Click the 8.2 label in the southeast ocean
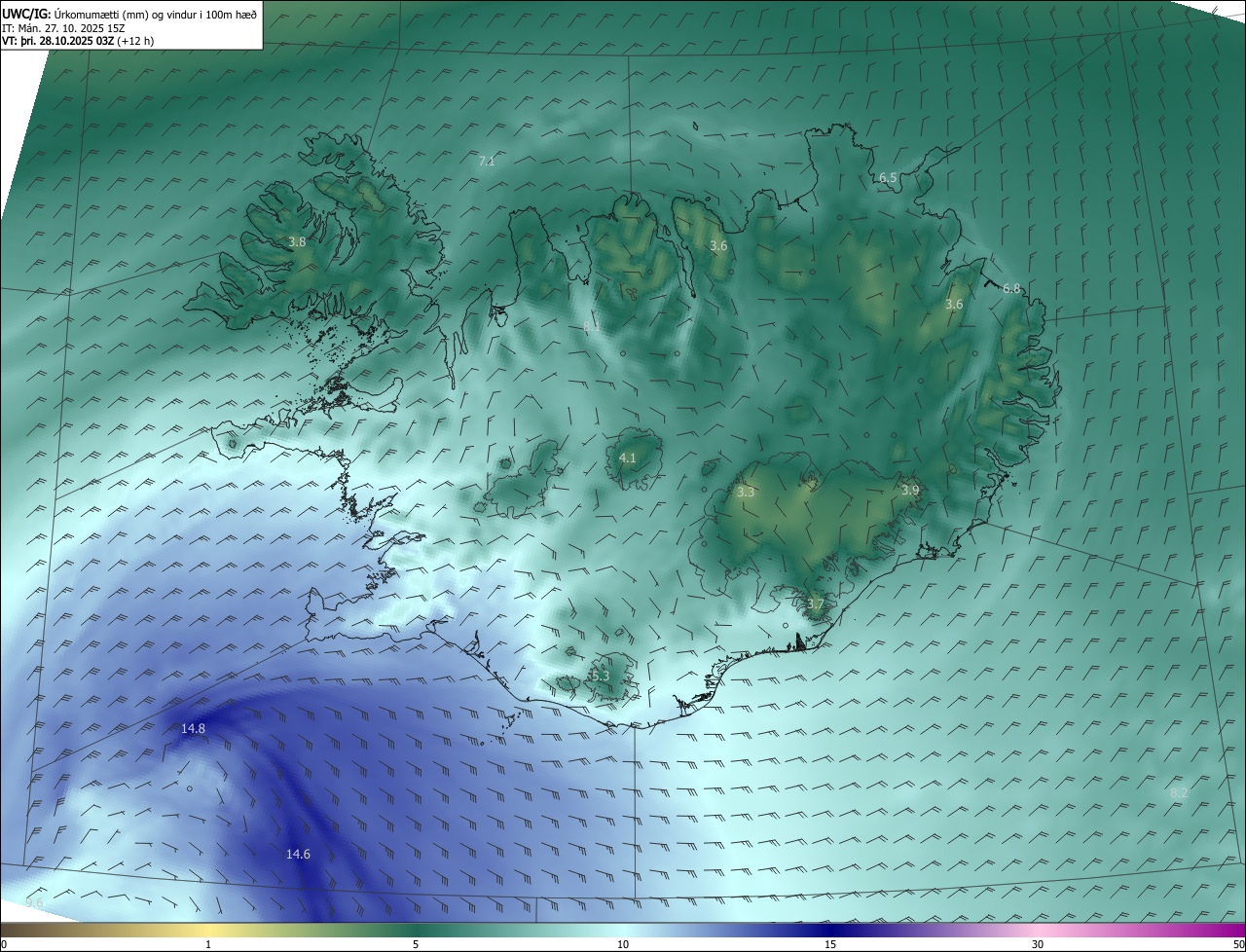This screenshot has width=1246, height=952. click(1179, 793)
